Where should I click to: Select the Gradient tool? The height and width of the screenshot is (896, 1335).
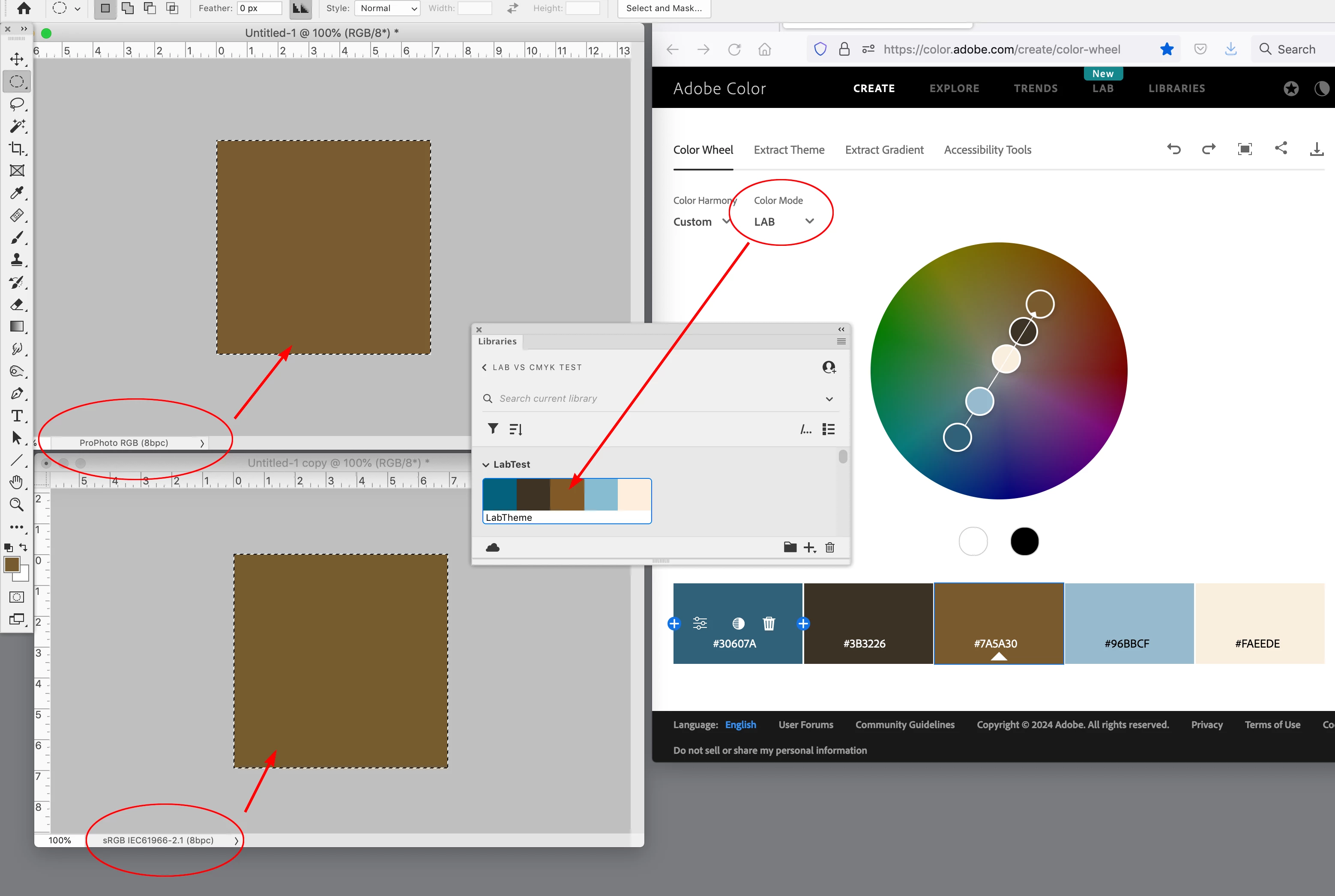17,327
